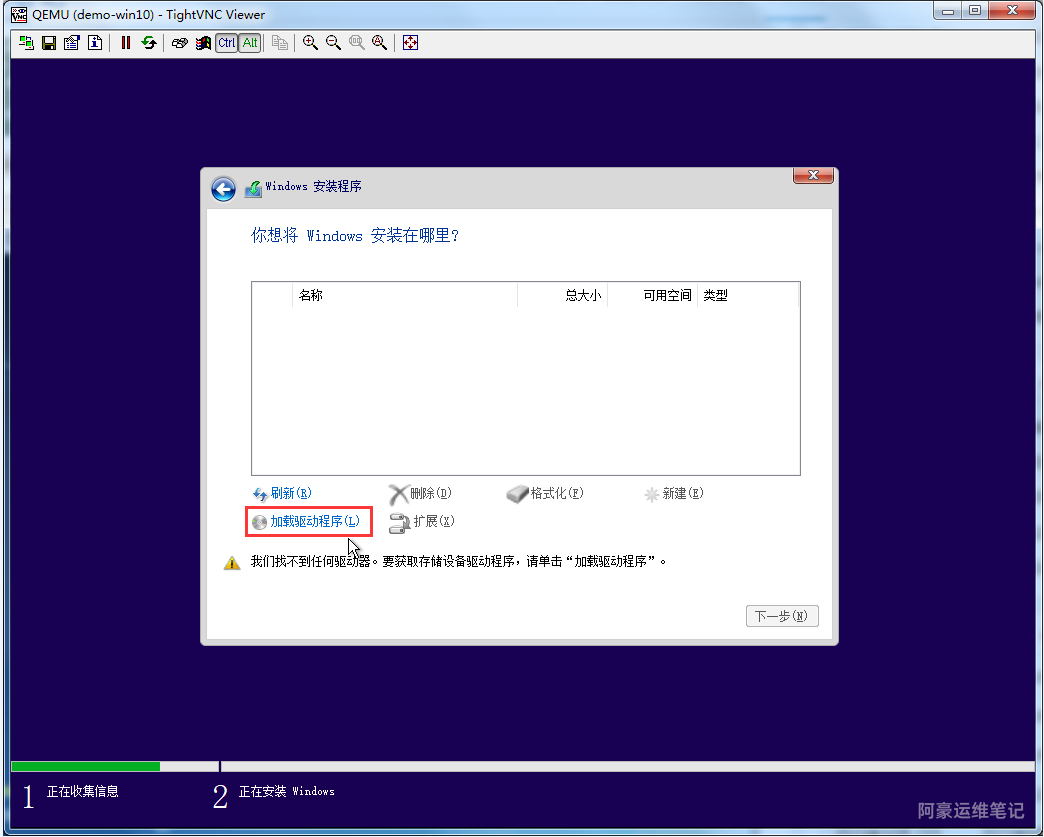Select the Auto zoom magnifier icon
Screen dimensions: 1044x837
coord(380,43)
